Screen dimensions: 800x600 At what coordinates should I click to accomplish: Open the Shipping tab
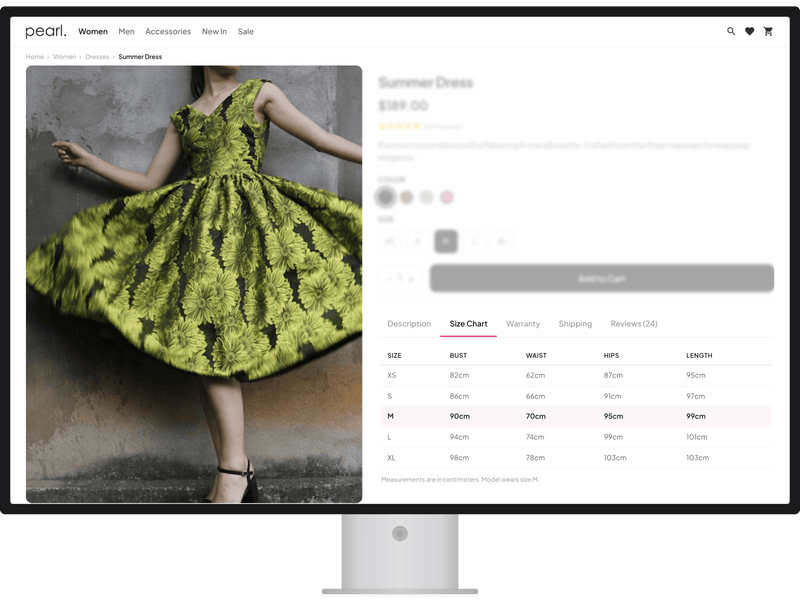pos(574,324)
